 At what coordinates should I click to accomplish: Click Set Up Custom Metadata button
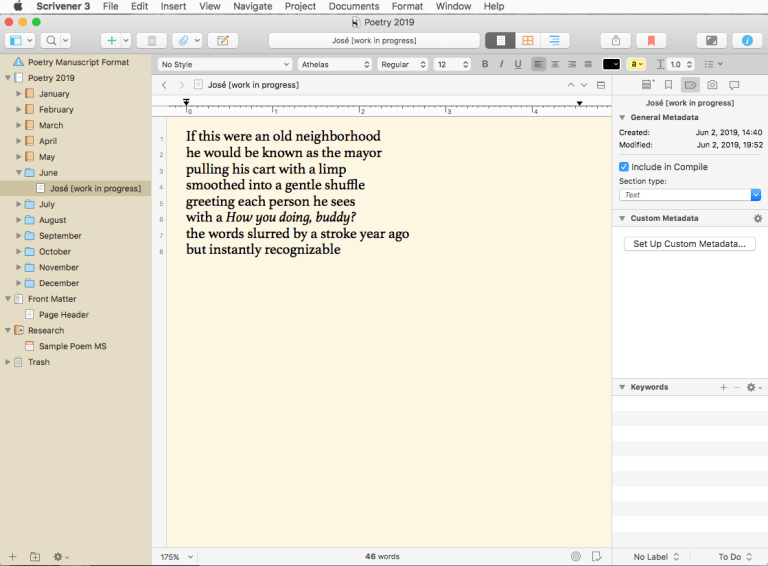tap(689, 244)
